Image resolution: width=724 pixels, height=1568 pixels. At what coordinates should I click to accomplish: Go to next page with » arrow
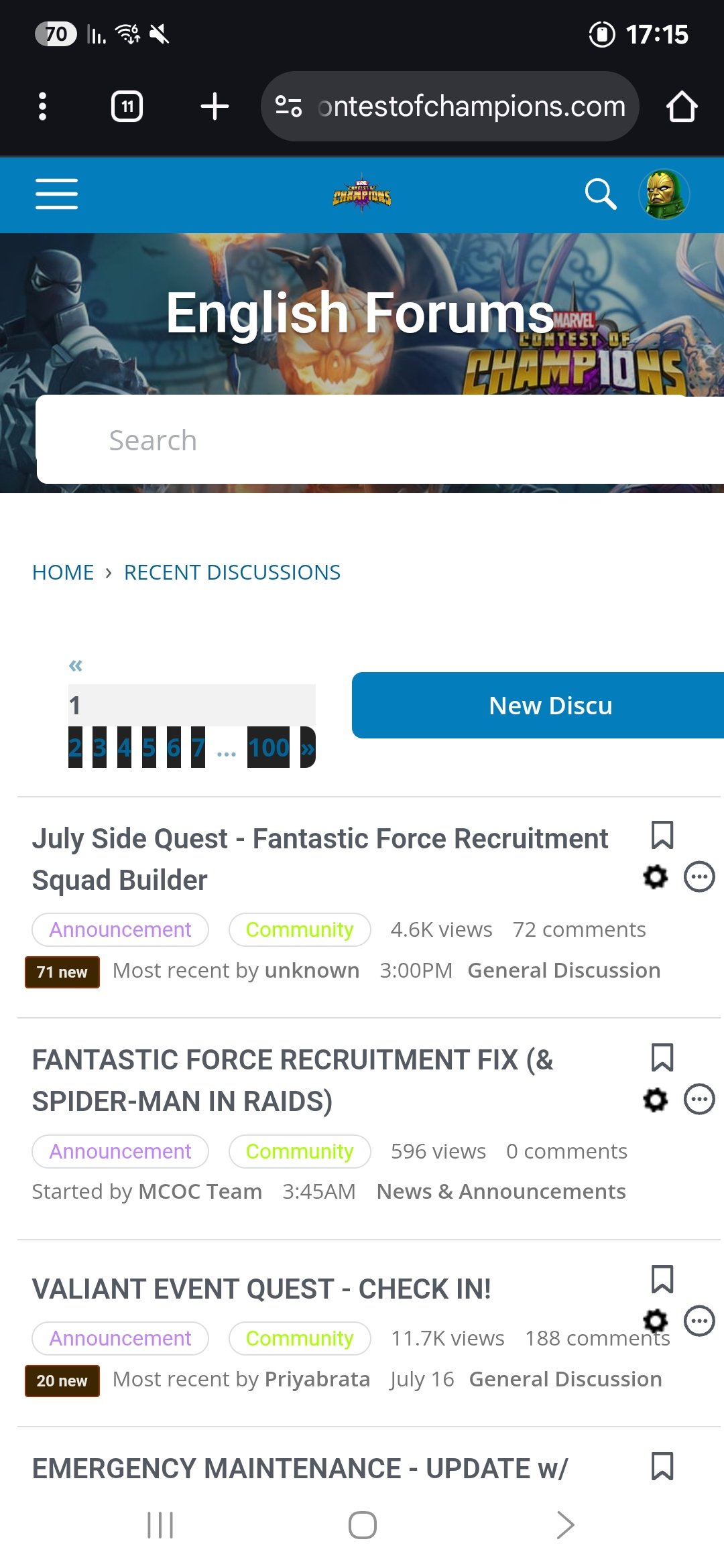coord(308,747)
